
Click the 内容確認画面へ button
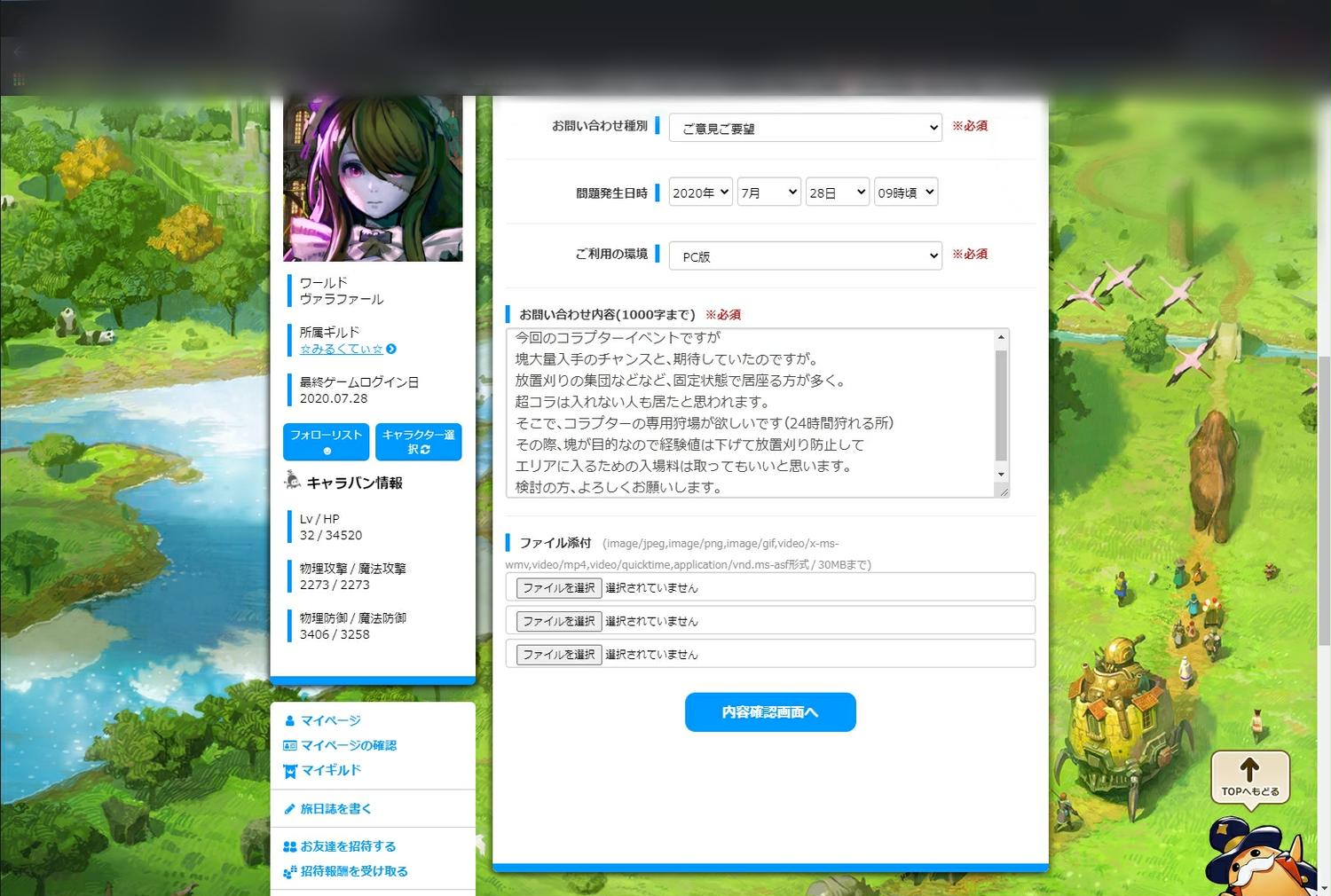(770, 712)
